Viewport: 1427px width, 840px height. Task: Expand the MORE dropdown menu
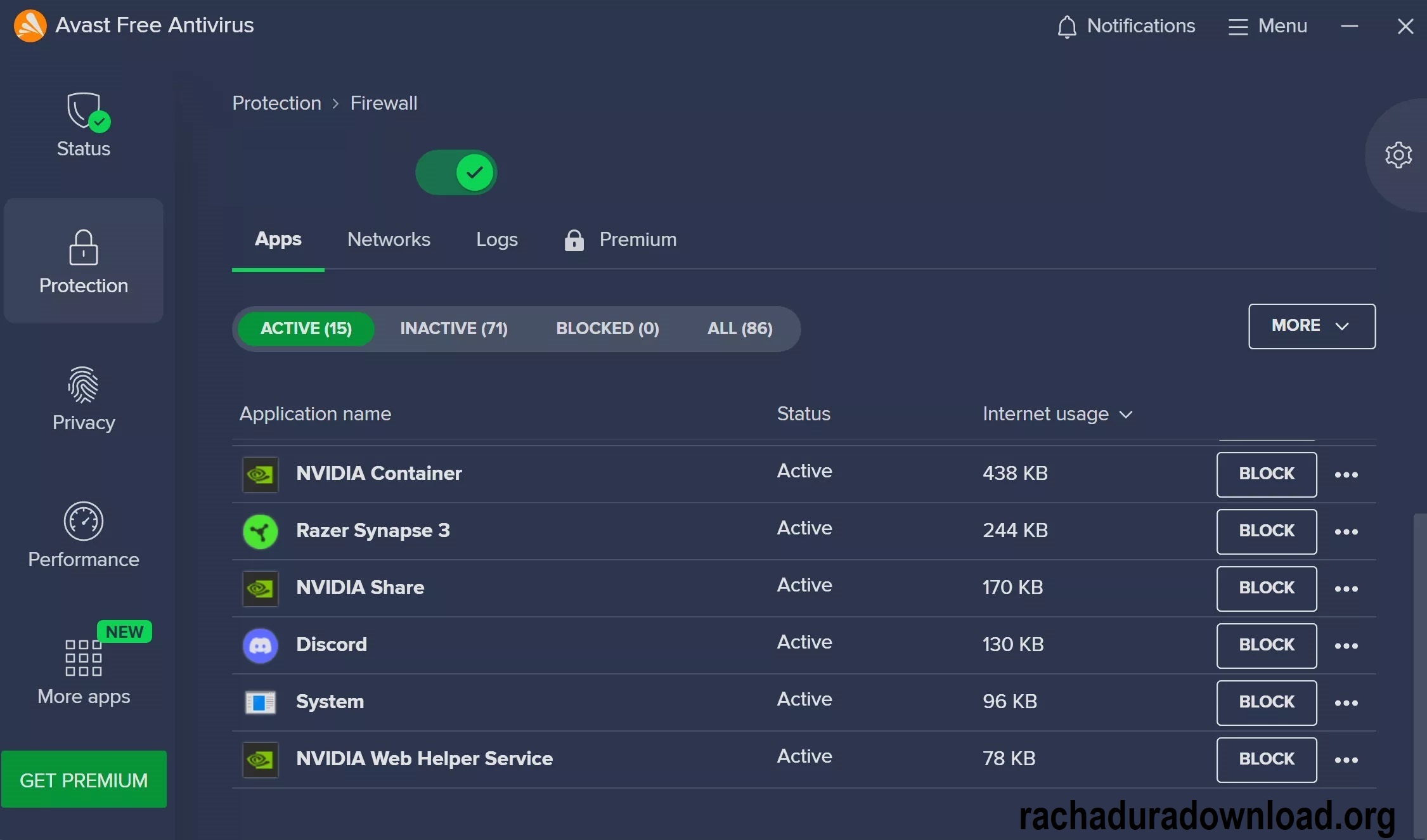pyautogui.click(x=1311, y=325)
